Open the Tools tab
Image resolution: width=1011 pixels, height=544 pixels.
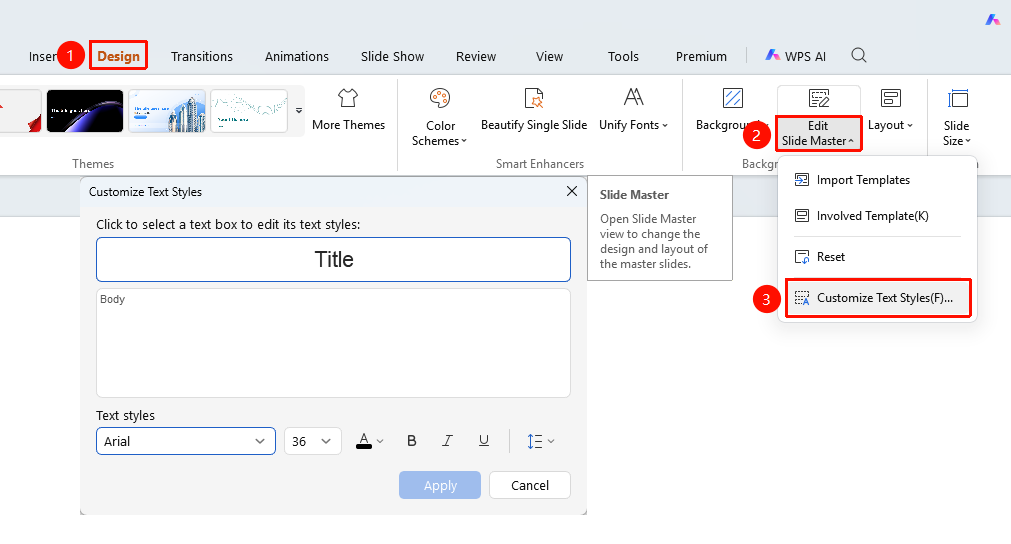pyautogui.click(x=623, y=56)
